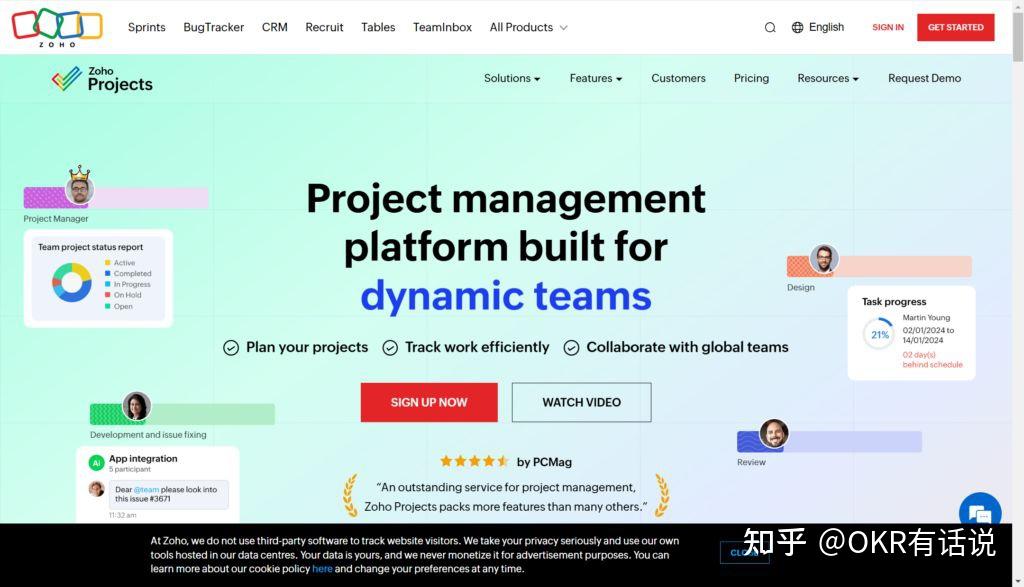This screenshot has height=587, width=1024.
Task: Click the GET STARTED button
Action: (x=955, y=27)
